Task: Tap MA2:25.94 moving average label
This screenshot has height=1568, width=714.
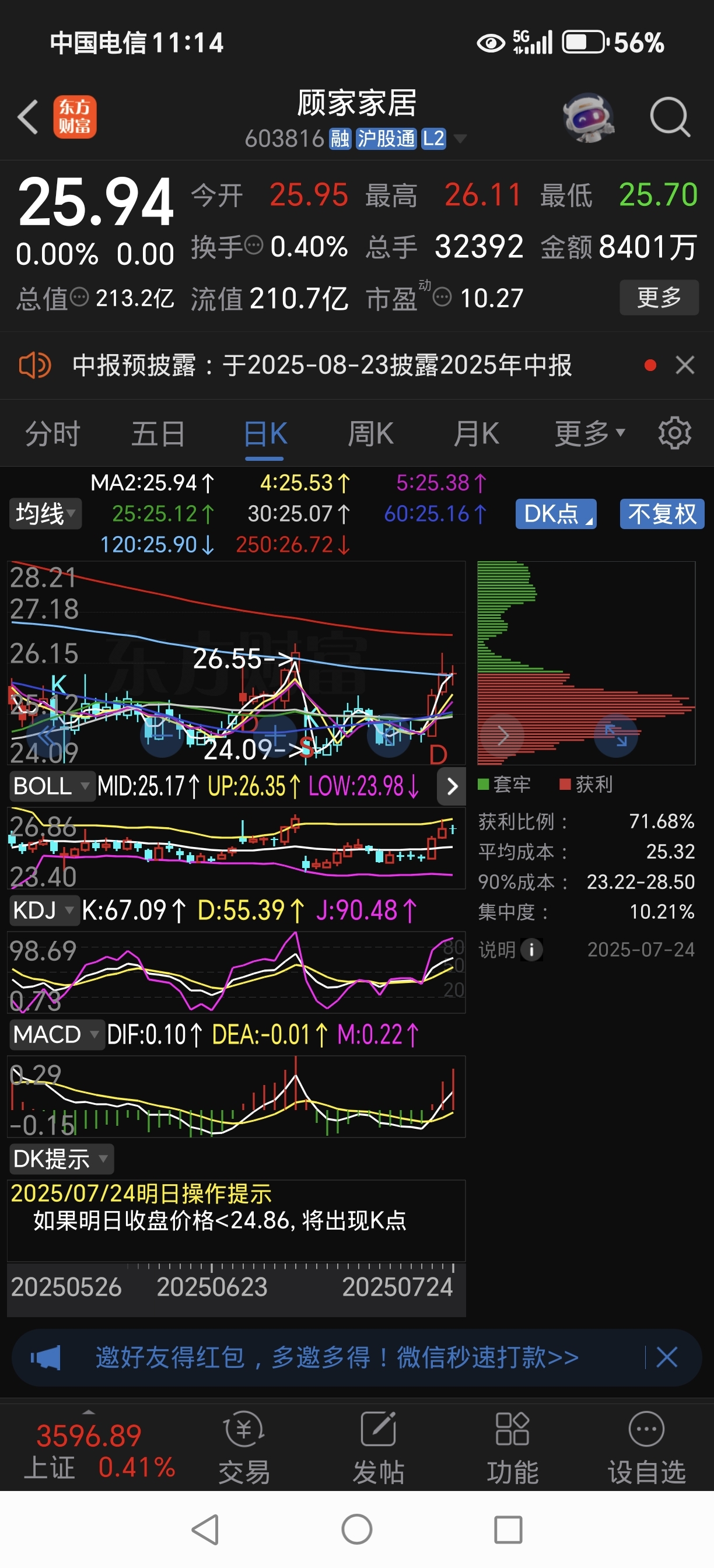Action: [x=152, y=484]
